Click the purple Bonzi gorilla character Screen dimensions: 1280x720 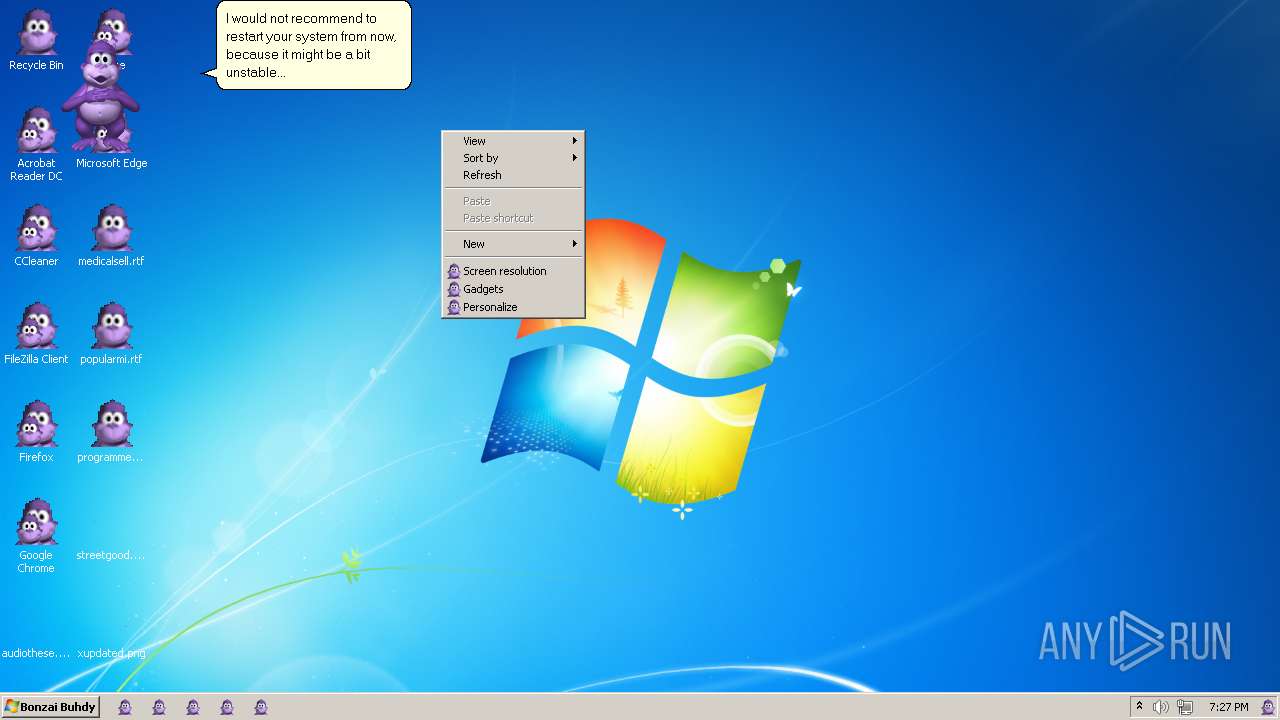pos(100,95)
